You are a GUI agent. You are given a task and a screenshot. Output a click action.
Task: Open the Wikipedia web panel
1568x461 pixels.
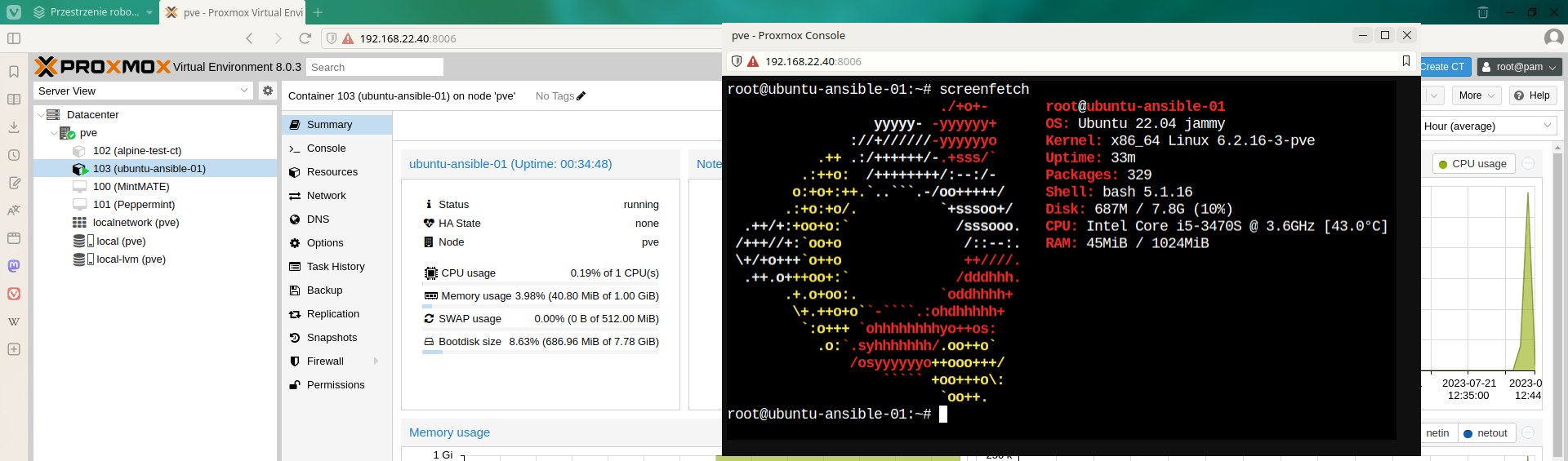coord(14,321)
